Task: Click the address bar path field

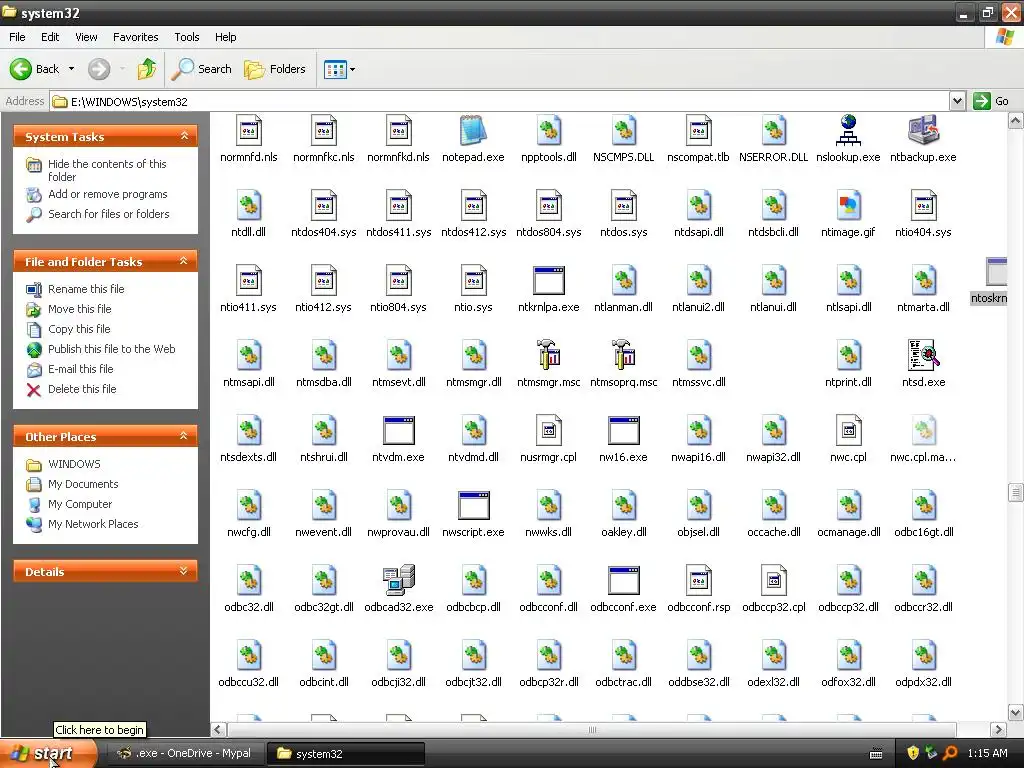Action: coord(500,101)
